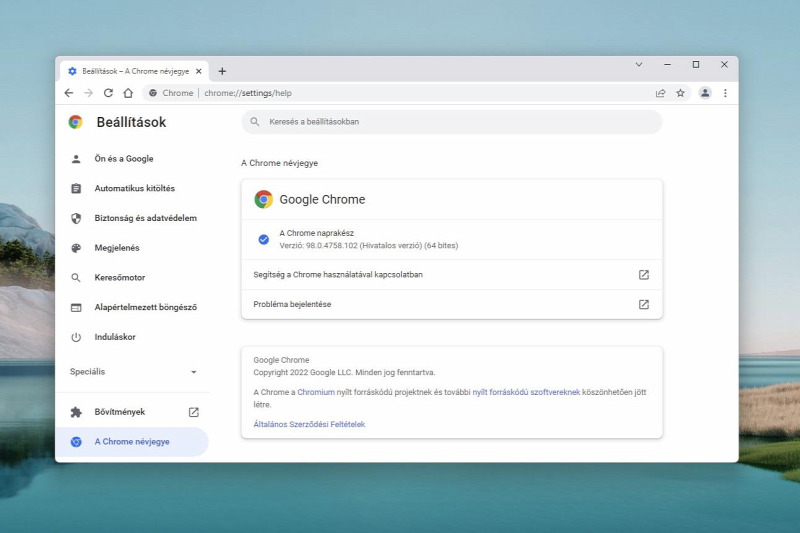Click the Keresés a beállításokban search field

point(452,122)
